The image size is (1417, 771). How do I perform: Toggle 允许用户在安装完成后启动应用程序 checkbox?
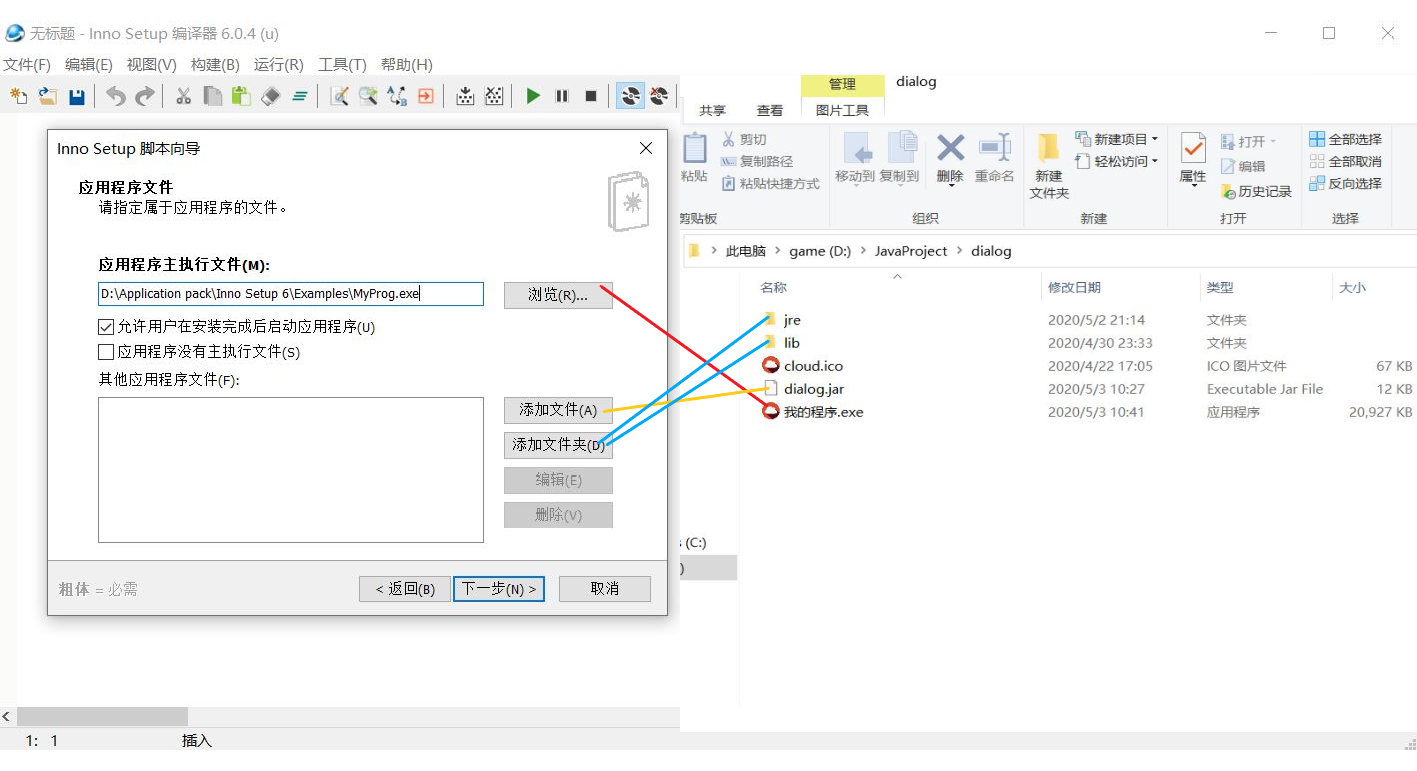click(x=106, y=327)
